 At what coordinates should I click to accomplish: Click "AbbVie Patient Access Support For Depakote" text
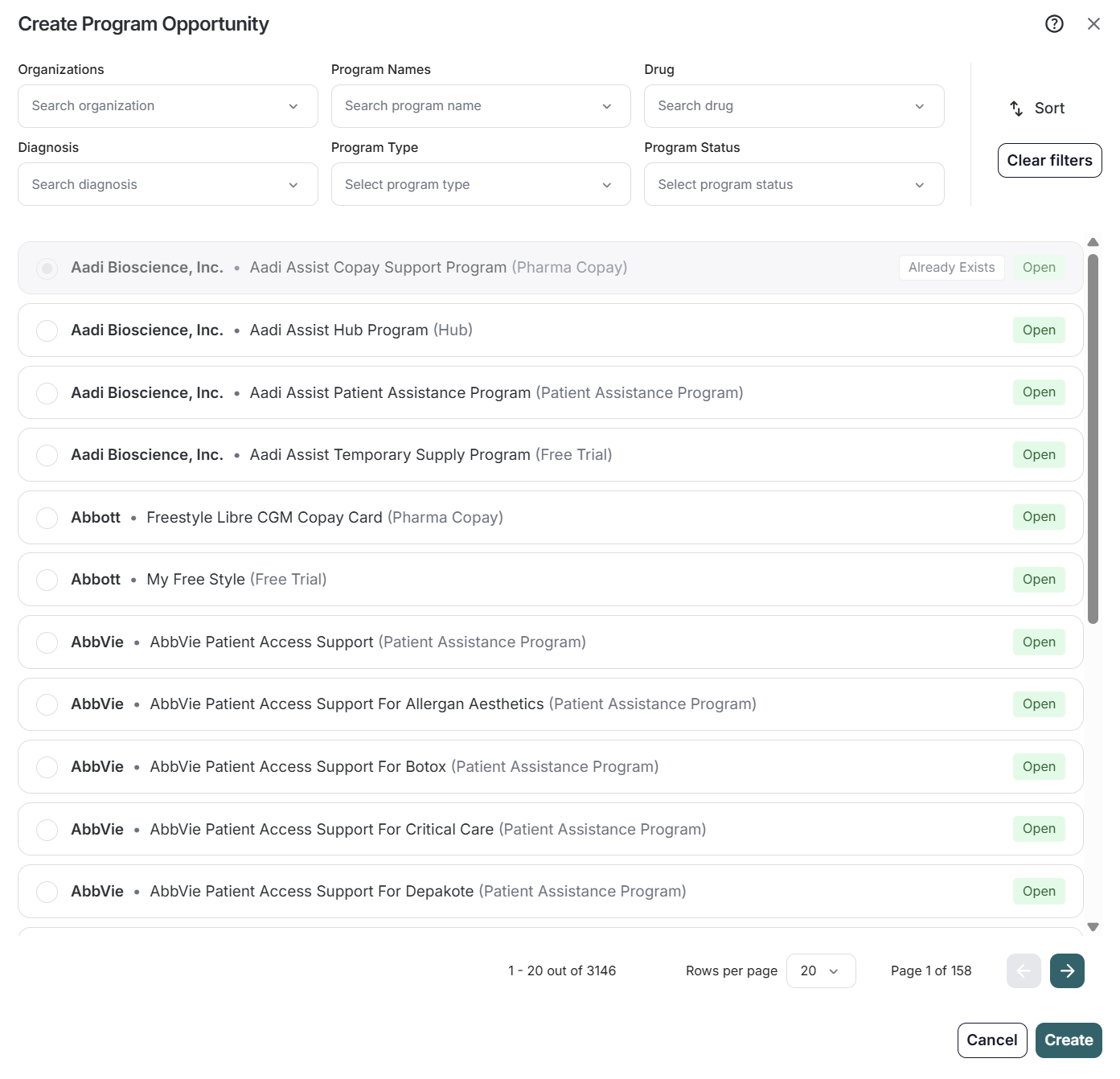[312, 892]
